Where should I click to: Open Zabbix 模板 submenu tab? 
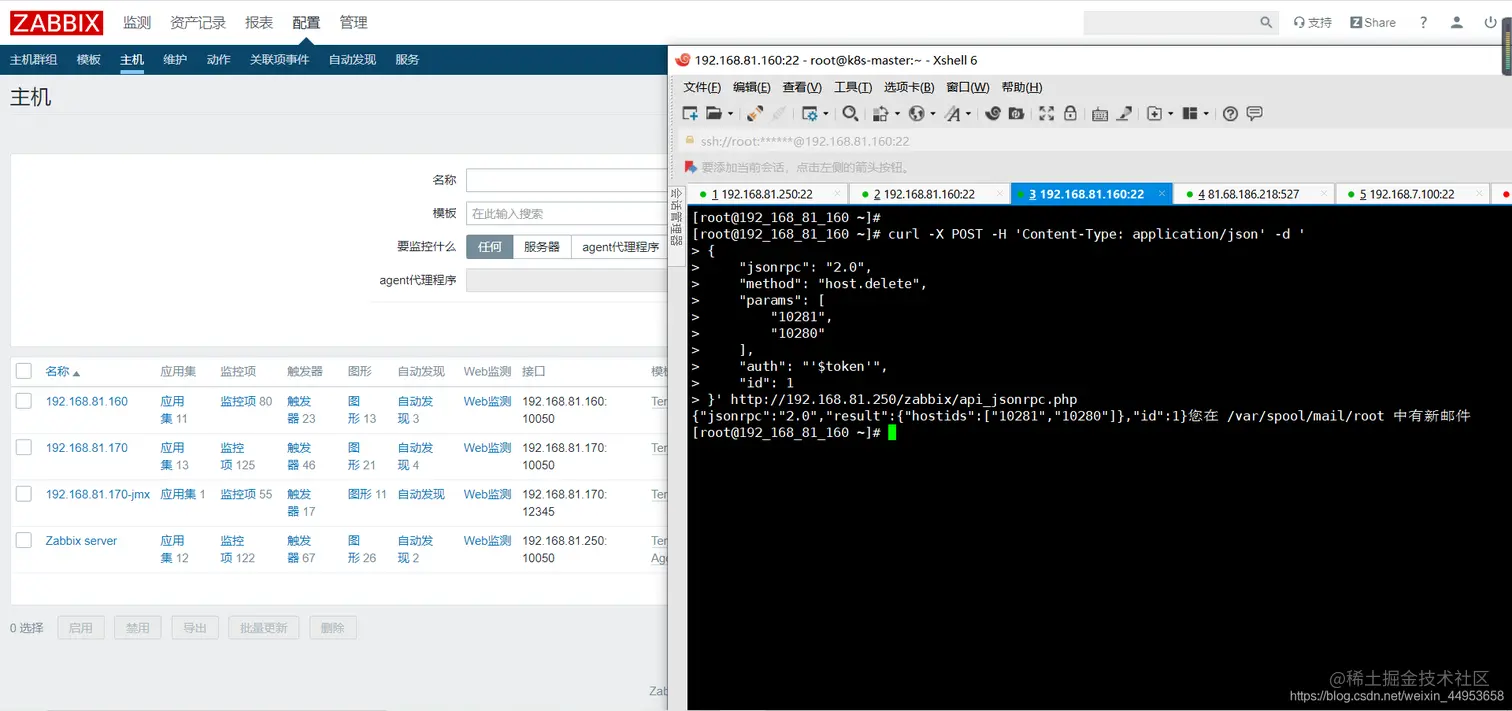point(89,60)
